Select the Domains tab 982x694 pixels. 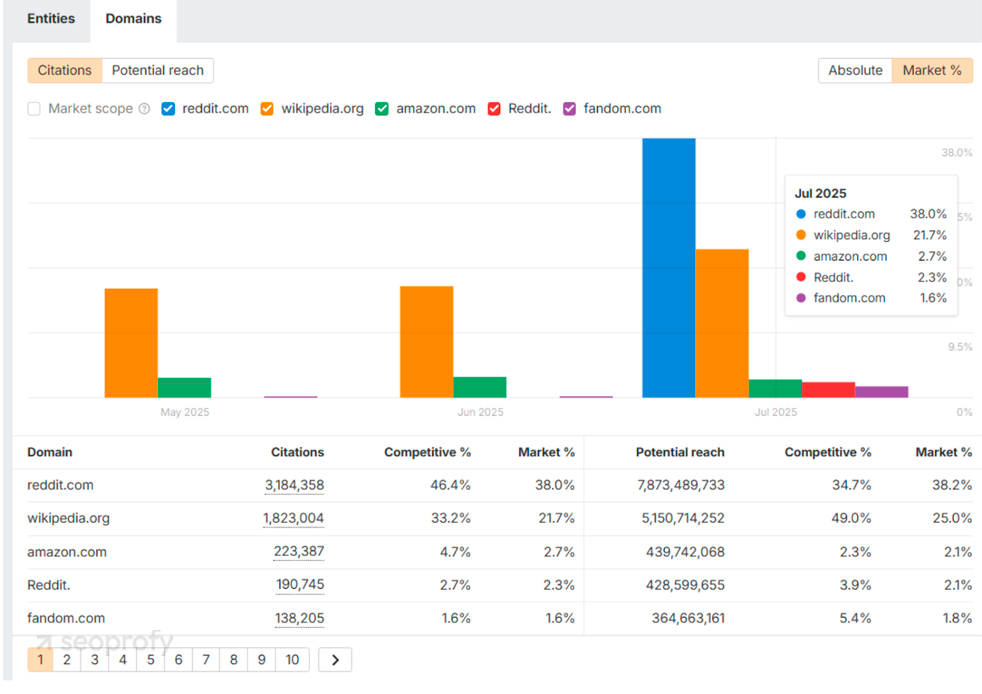click(133, 19)
